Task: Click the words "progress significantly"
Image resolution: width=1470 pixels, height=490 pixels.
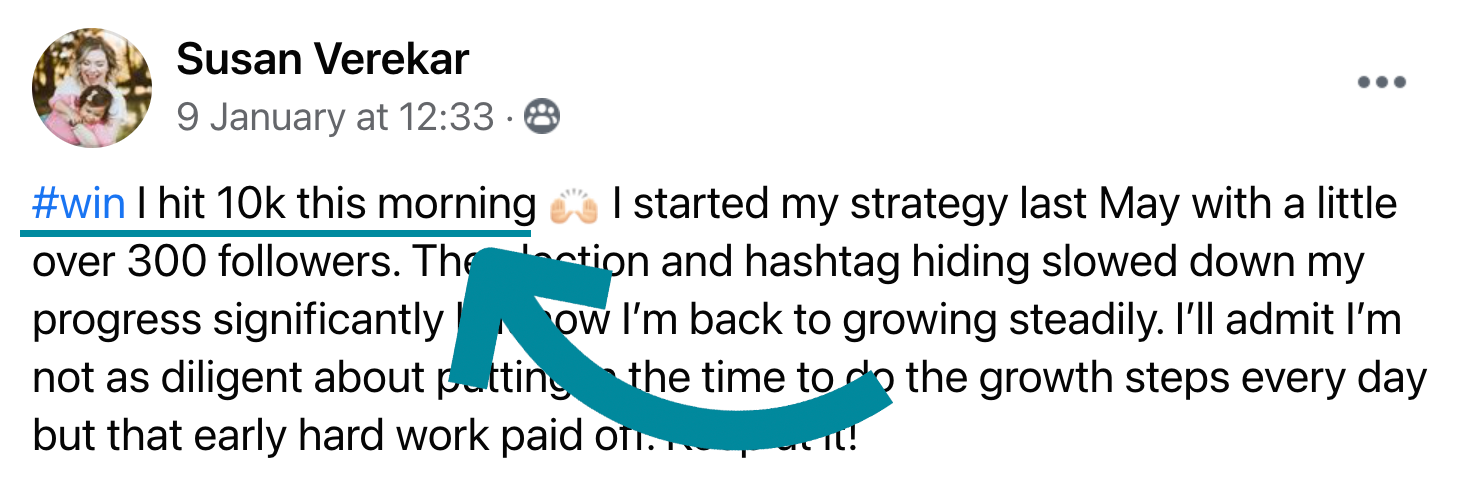Action: click(x=231, y=320)
